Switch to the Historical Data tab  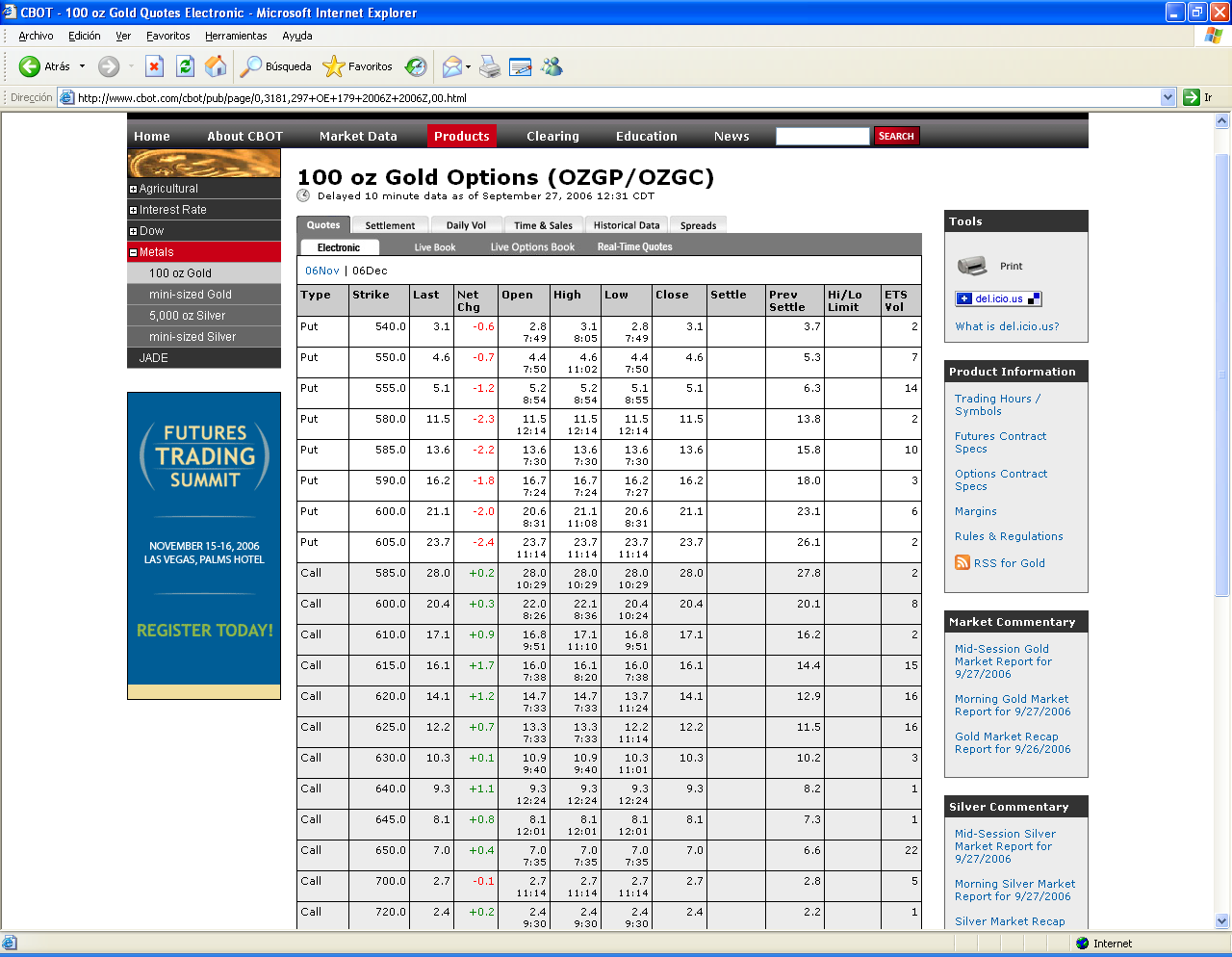pyautogui.click(x=627, y=225)
